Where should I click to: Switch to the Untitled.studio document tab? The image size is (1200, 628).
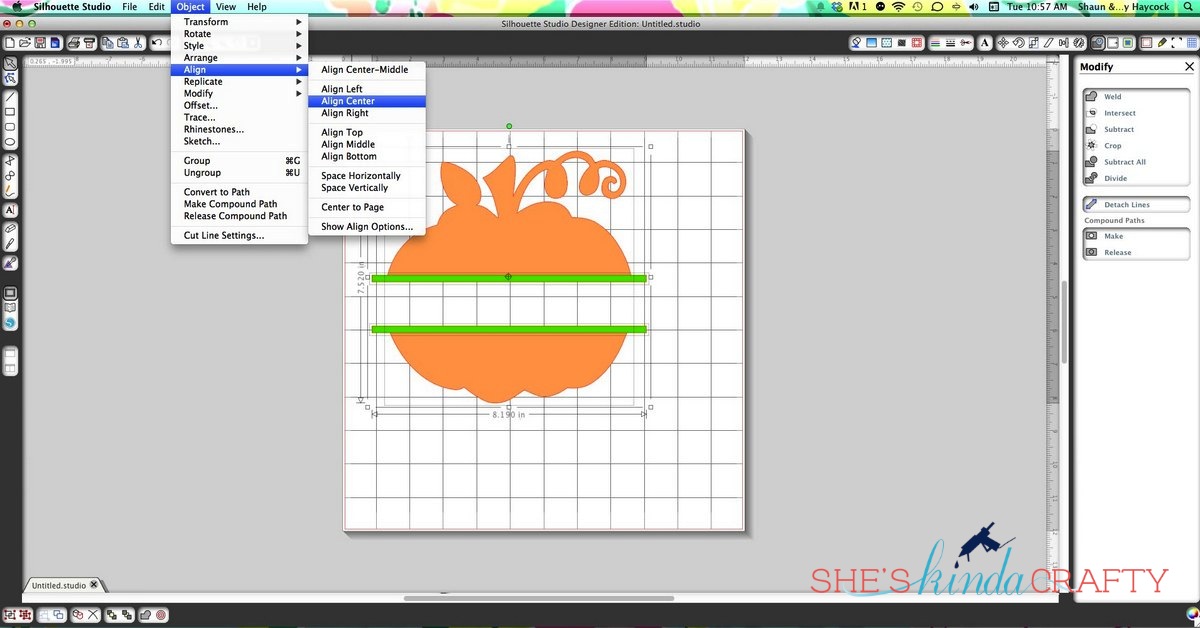point(64,585)
